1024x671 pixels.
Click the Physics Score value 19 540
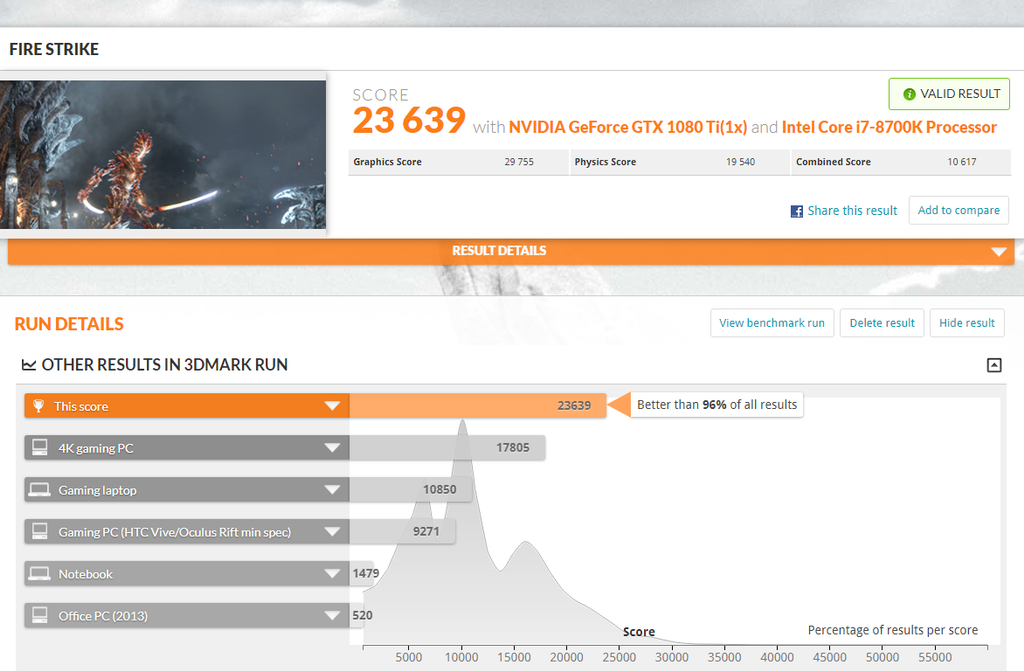click(740, 162)
